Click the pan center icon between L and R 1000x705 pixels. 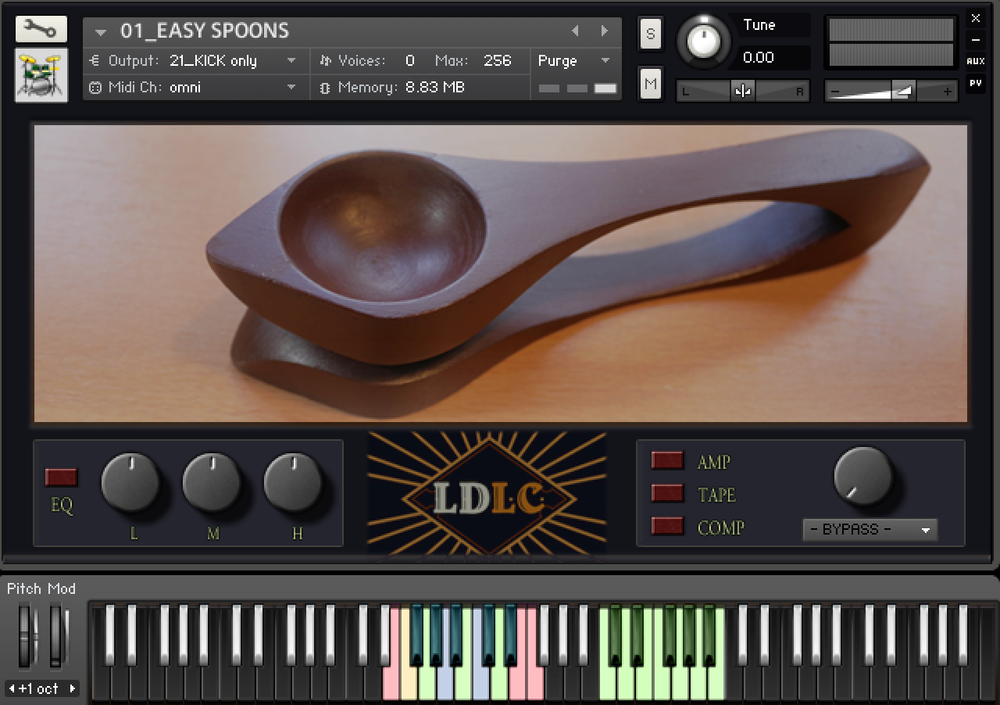click(x=742, y=91)
